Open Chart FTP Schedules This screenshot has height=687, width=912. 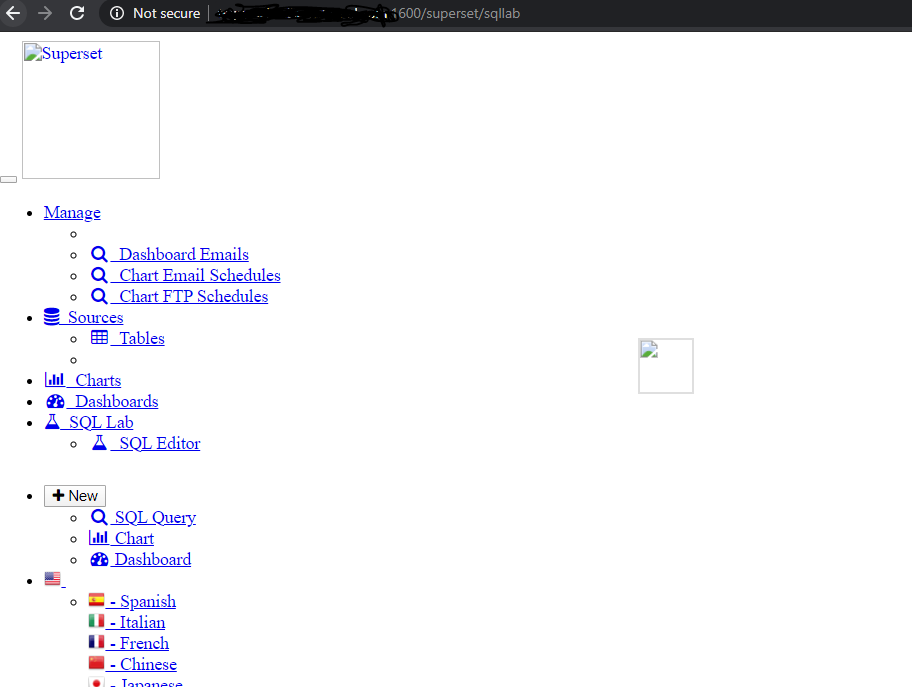click(192, 295)
